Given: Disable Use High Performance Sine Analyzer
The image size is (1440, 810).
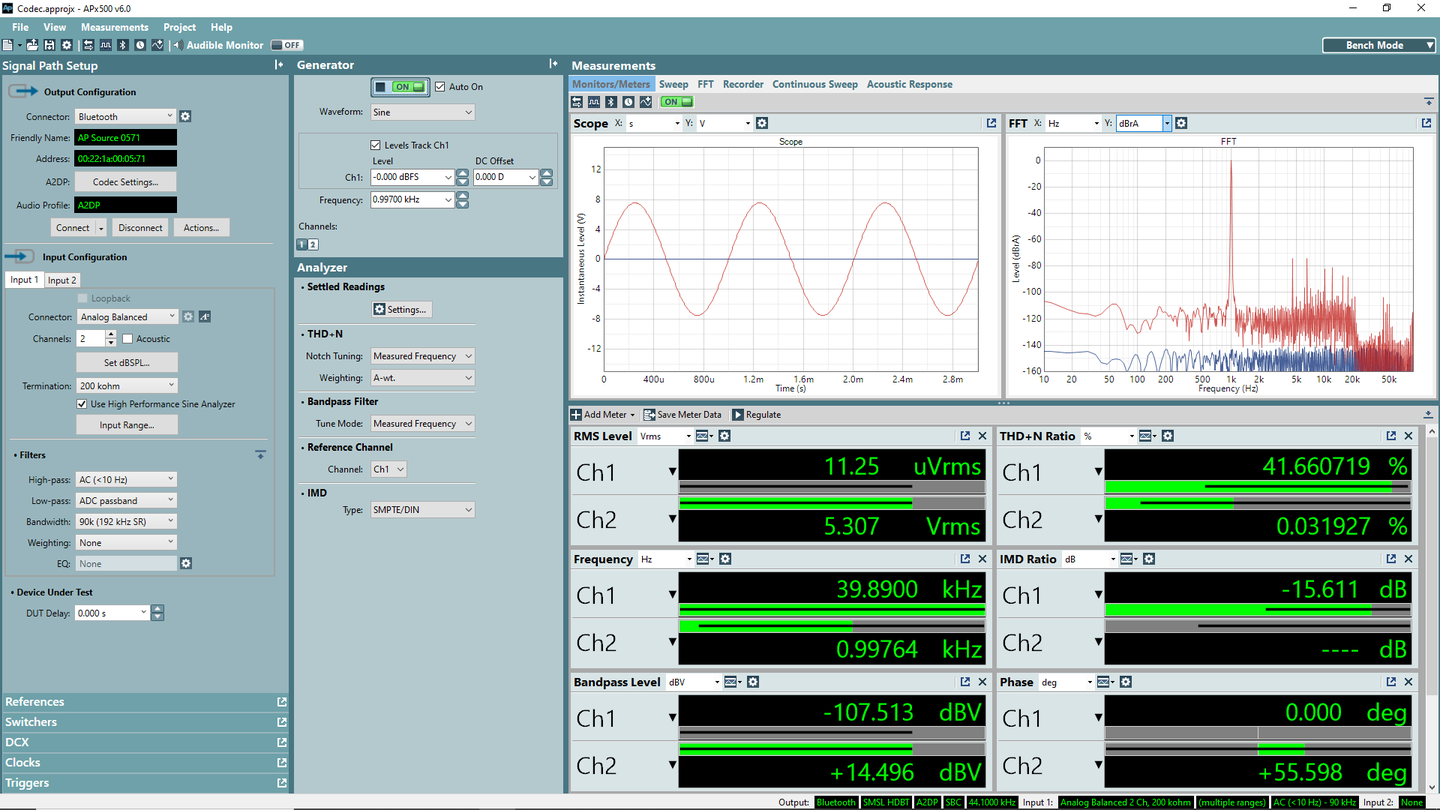Looking at the screenshot, I should pyautogui.click(x=82, y=404).
